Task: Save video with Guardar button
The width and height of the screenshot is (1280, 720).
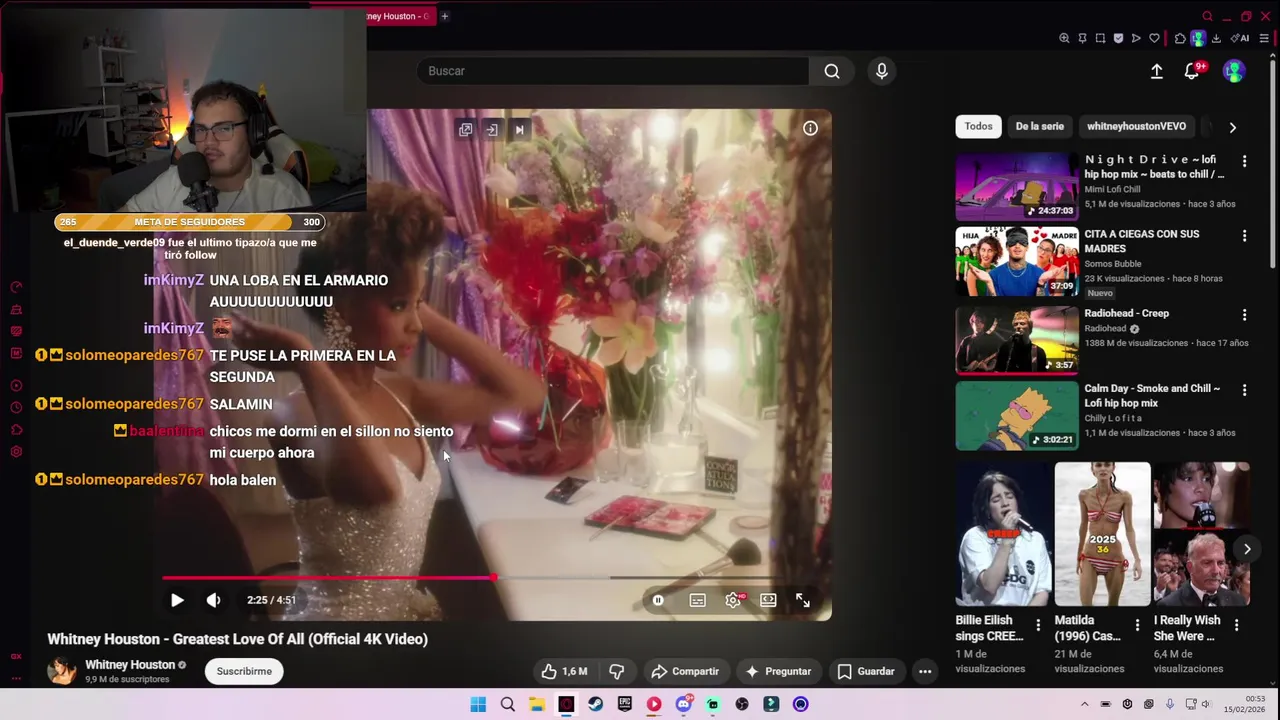Action: tap(866, 671)
